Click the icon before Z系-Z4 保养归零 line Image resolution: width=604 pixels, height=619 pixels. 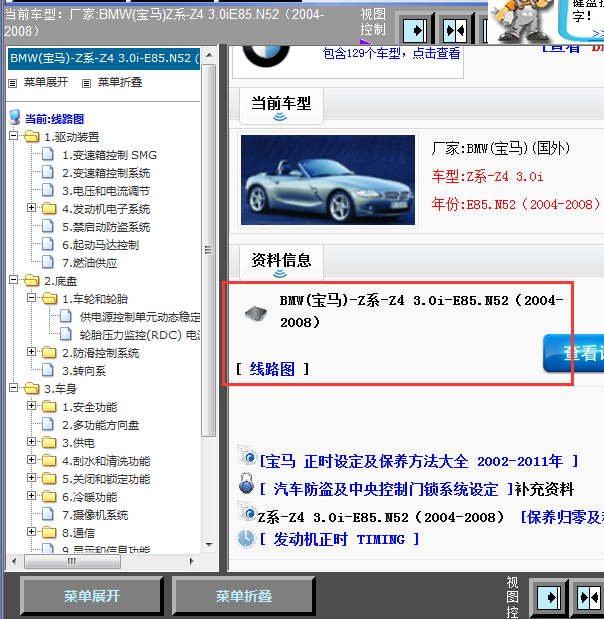pyautogui.click(x=248, y=511)
